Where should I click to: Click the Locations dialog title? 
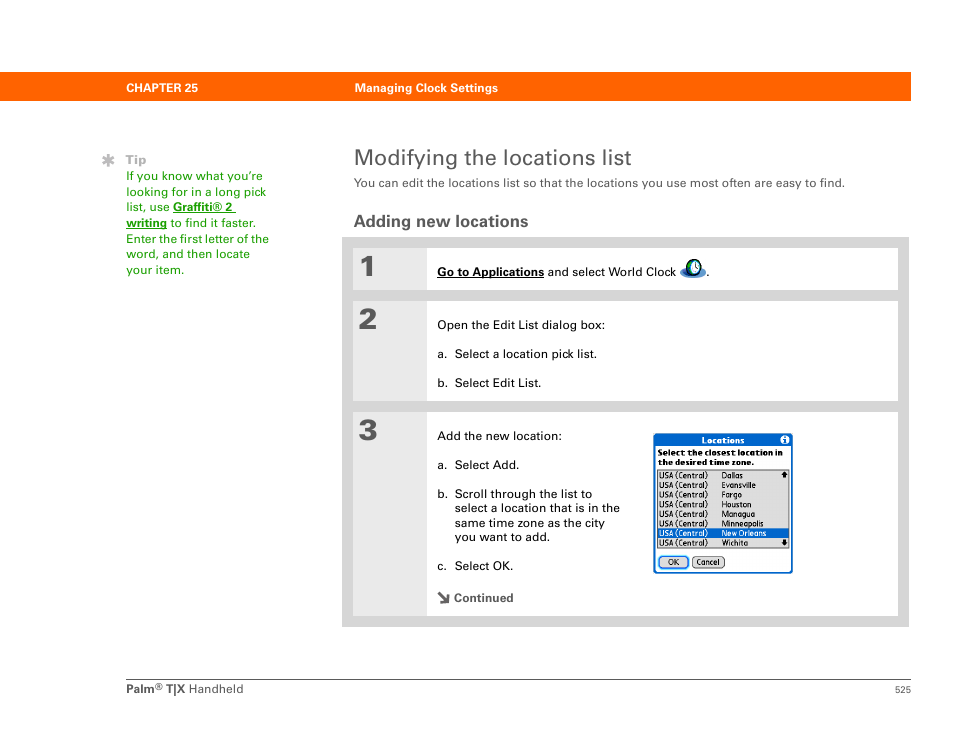723,440
